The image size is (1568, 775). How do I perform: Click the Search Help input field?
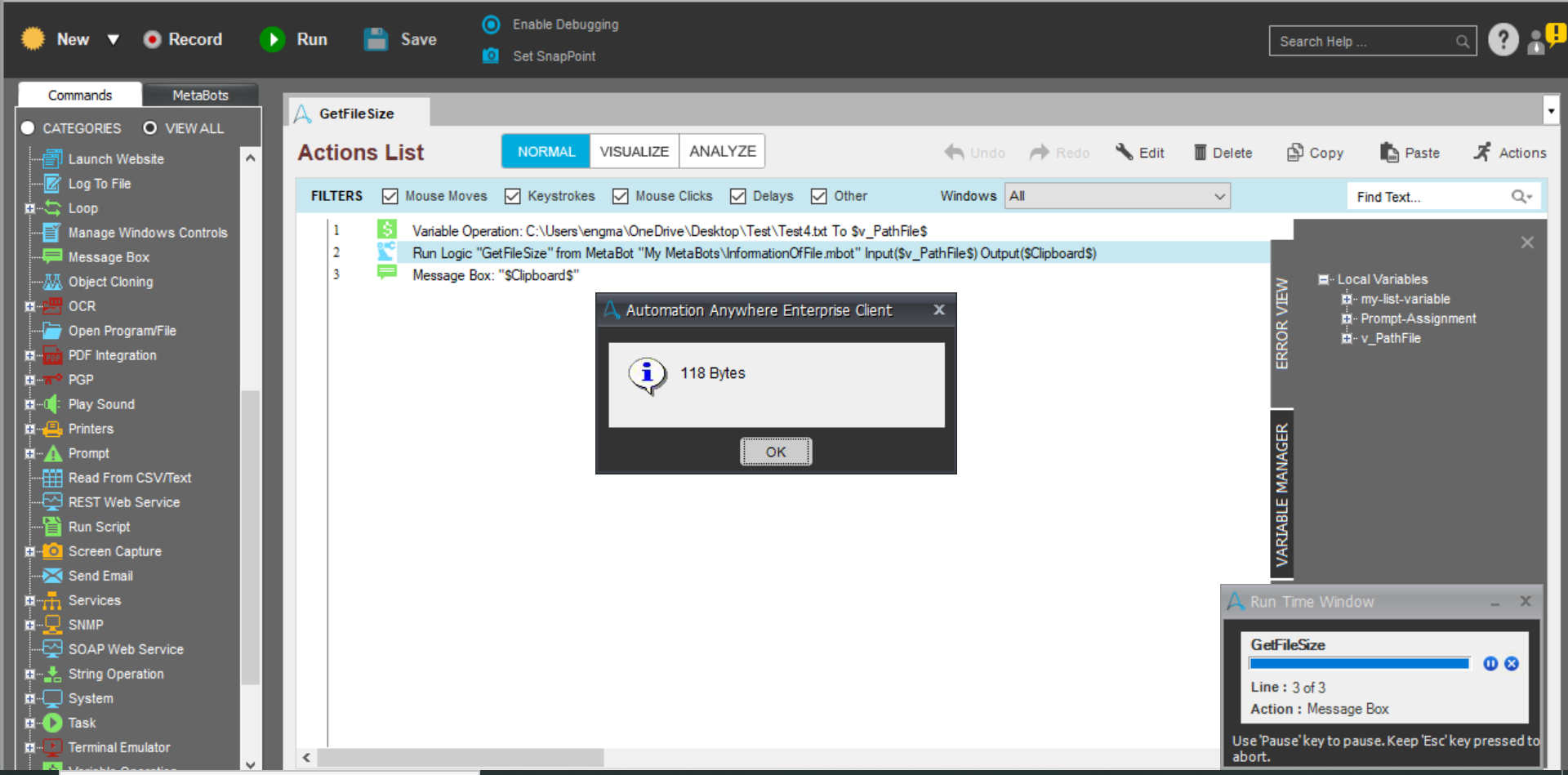tap(1372, 41)
